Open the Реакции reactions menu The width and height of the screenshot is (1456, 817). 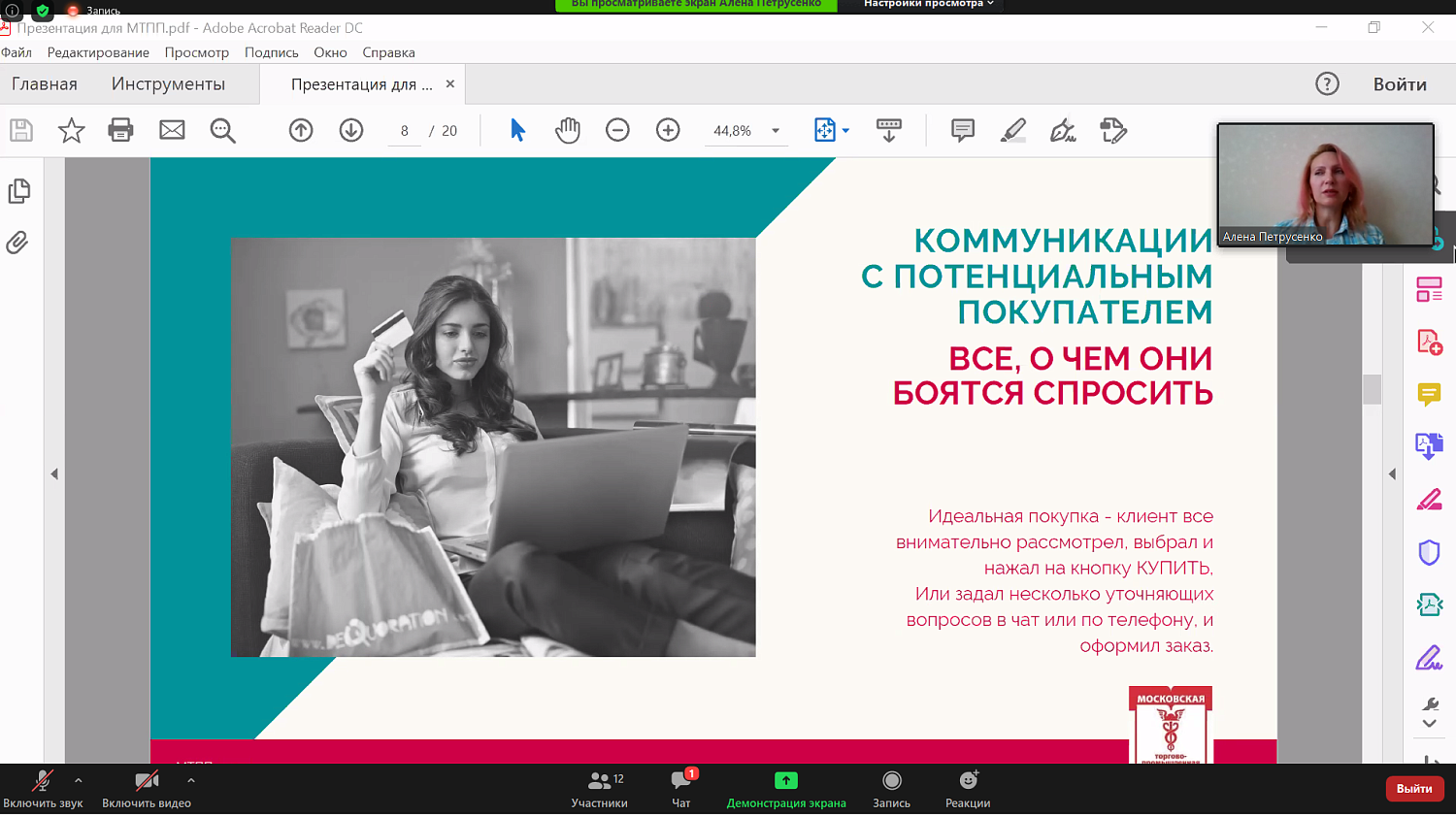968,789
